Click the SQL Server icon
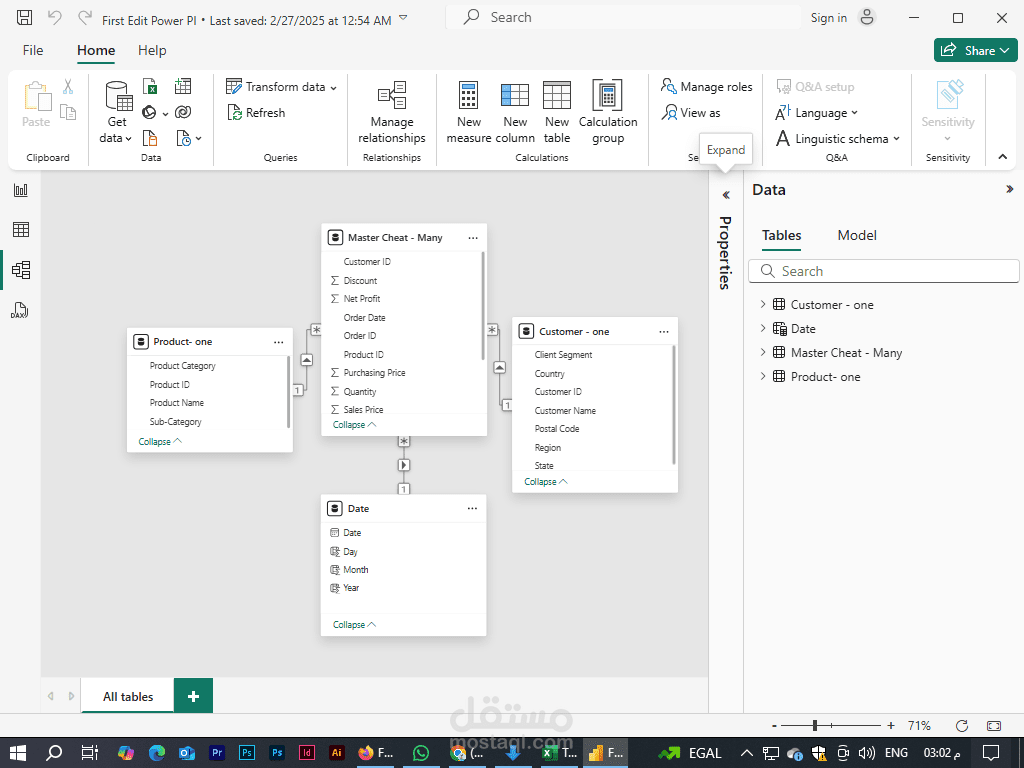The image size is (1024, 768). coord(150,138)
